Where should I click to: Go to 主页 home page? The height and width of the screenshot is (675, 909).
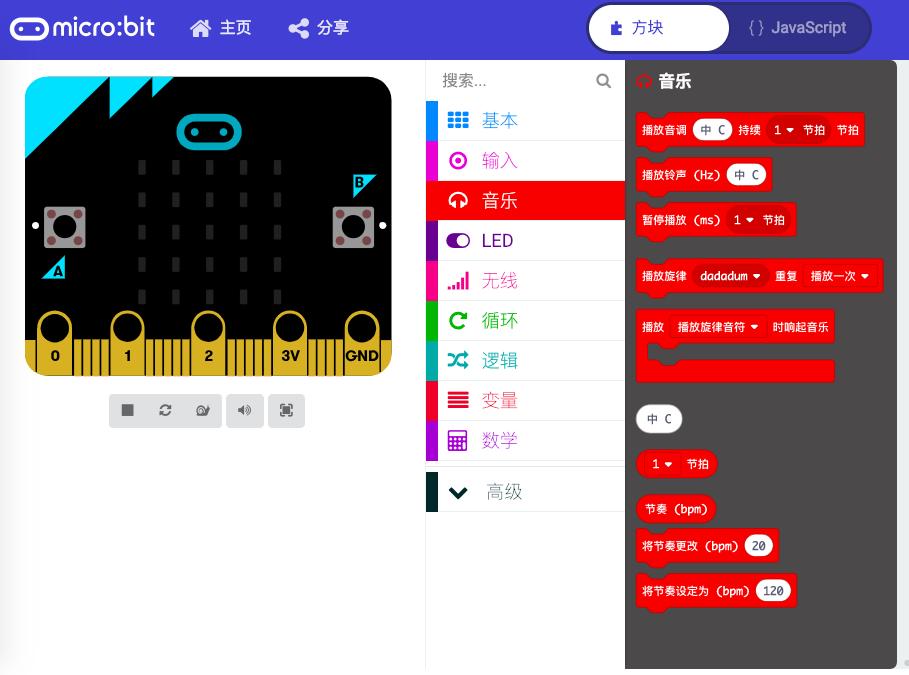pos(220,28)
